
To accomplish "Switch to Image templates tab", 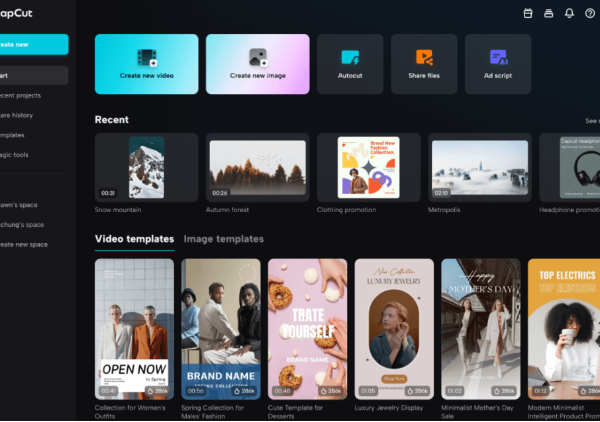I will pyautogui.click(x=223, y=239).
